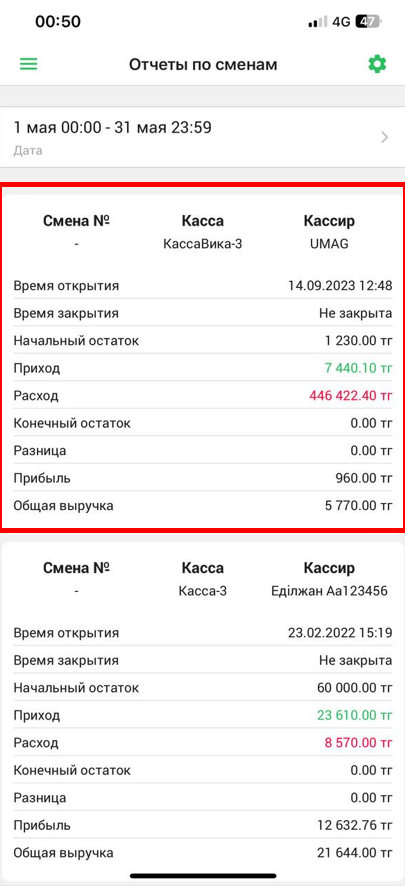
Task: Open the date filter 1 мая - 31 мая
Action: point(202,137)
